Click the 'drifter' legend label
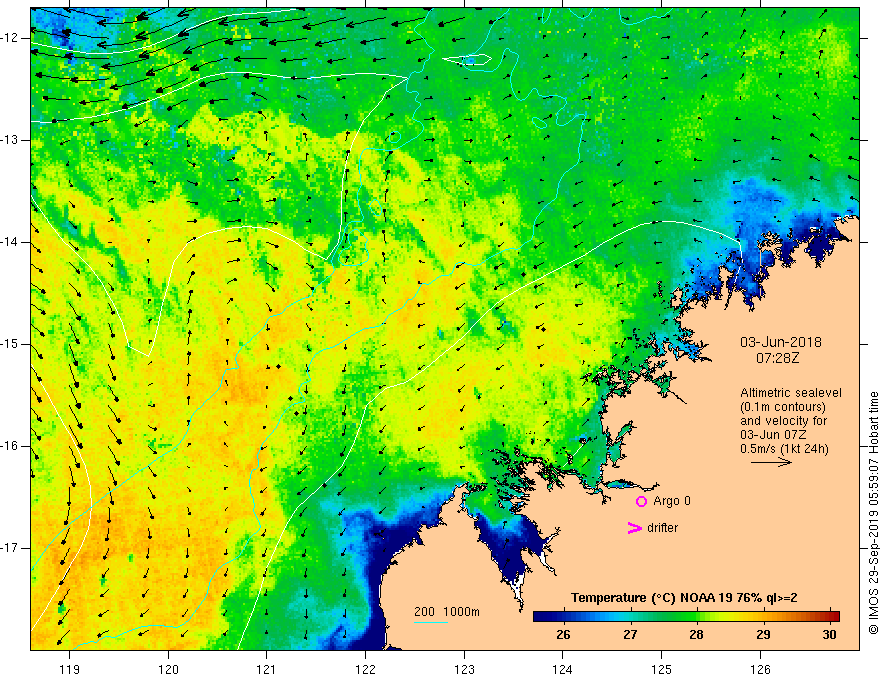Image resolution: width=880 pixels, height=680 pixels. [x=662, y=528]
